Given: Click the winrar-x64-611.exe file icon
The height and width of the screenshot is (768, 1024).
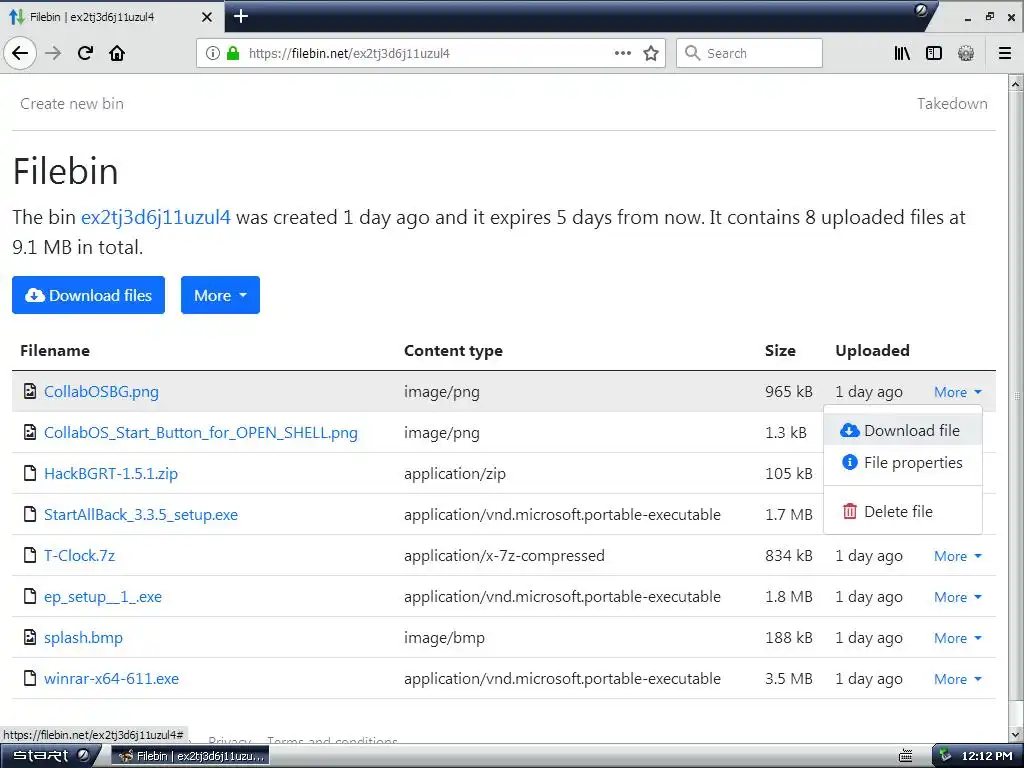Looking at the screenshot, I should (29, 678).
